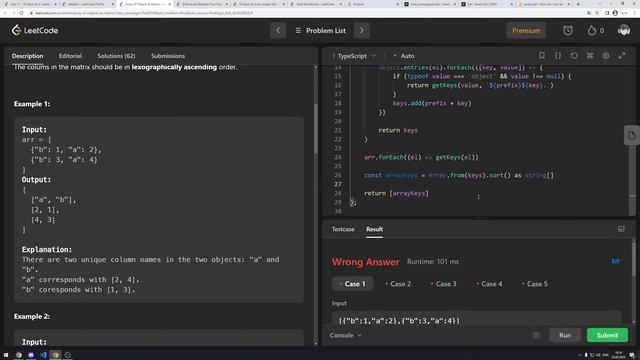This screenshot has width=640, height=360.
Task: Click the format code braces icon
Action: (558, 56)
